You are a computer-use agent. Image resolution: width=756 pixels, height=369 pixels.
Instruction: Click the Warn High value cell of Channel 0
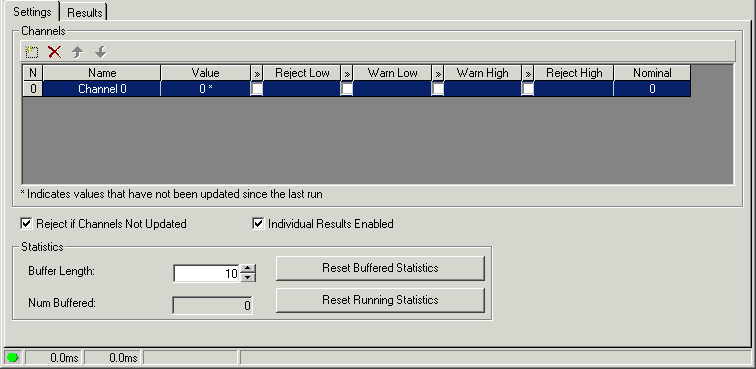483,89
